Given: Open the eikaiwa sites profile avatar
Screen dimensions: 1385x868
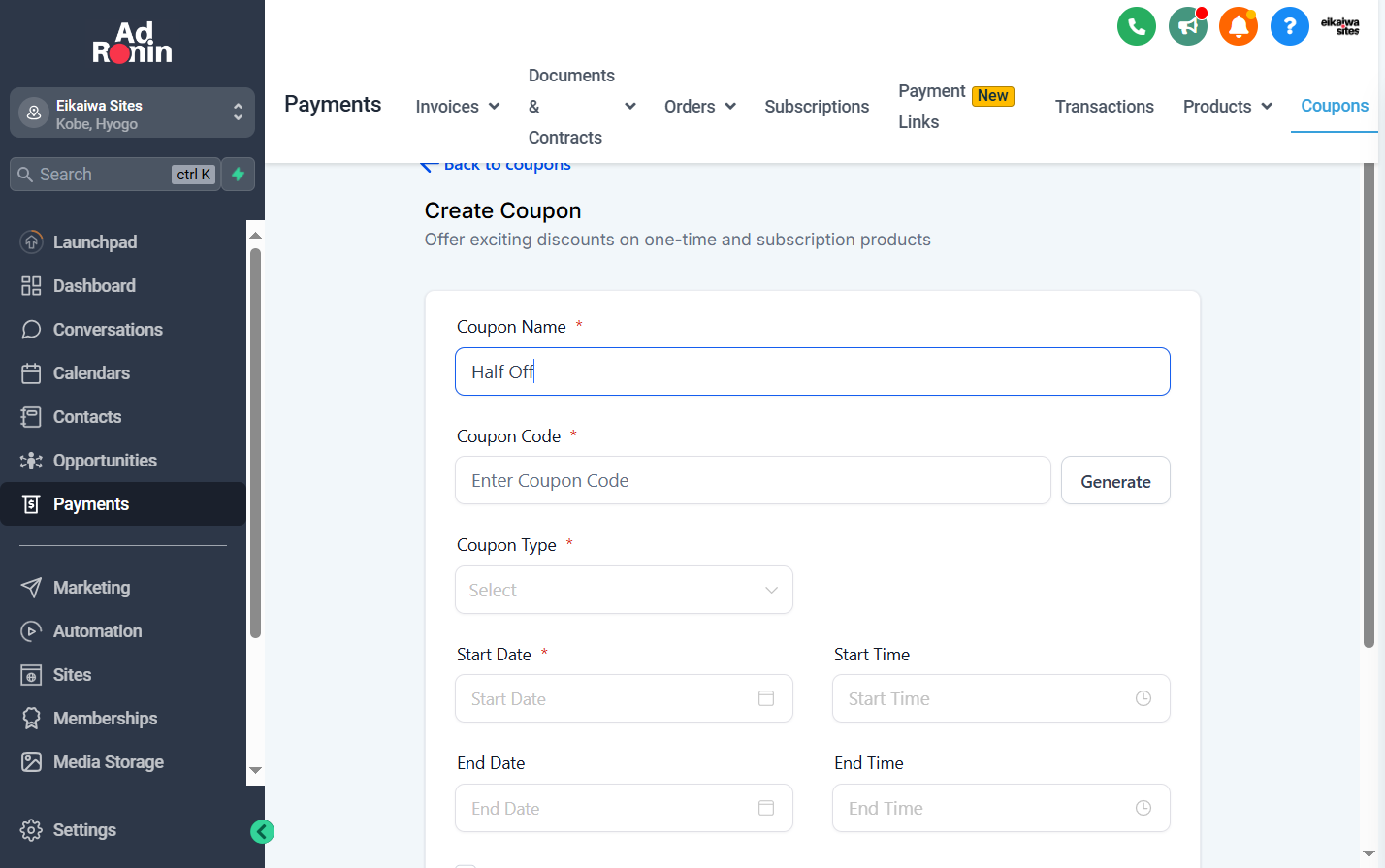Looking at the screenshot, I should coord(1340,26).
